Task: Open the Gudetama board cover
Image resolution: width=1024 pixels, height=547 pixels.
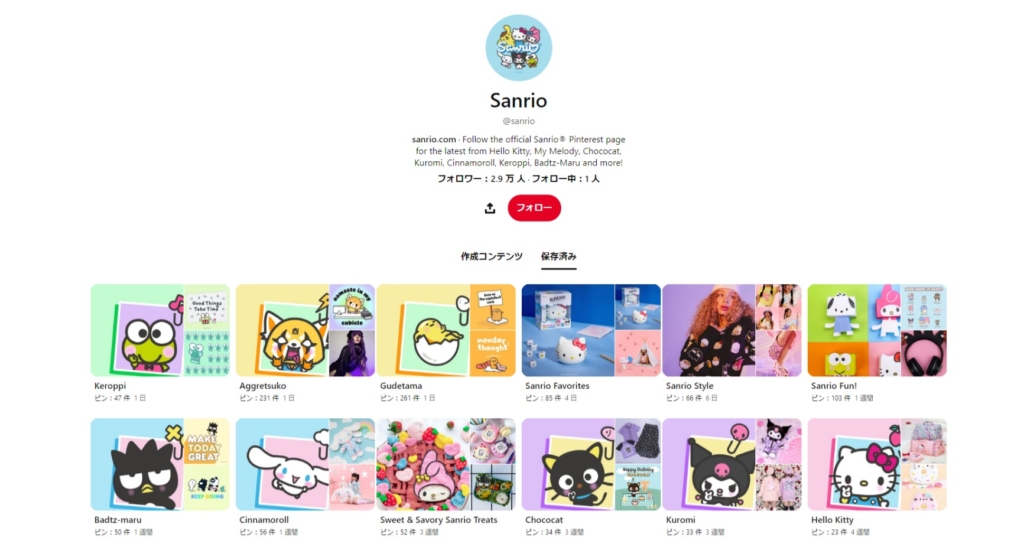Action: pos(446,330)
